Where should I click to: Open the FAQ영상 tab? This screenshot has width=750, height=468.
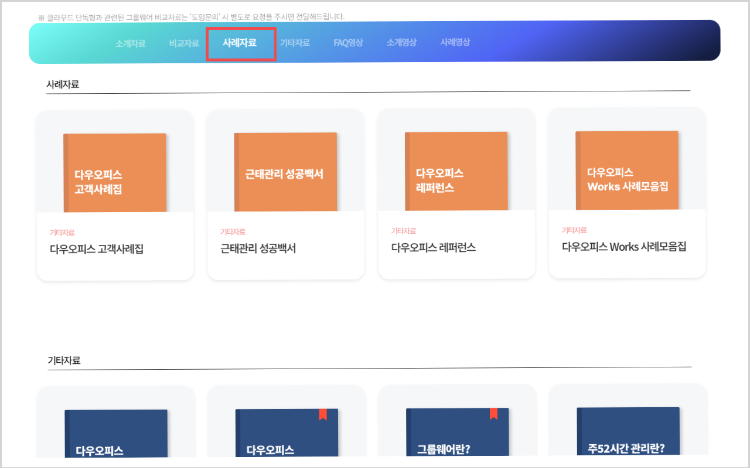click(x=348, y=43)
